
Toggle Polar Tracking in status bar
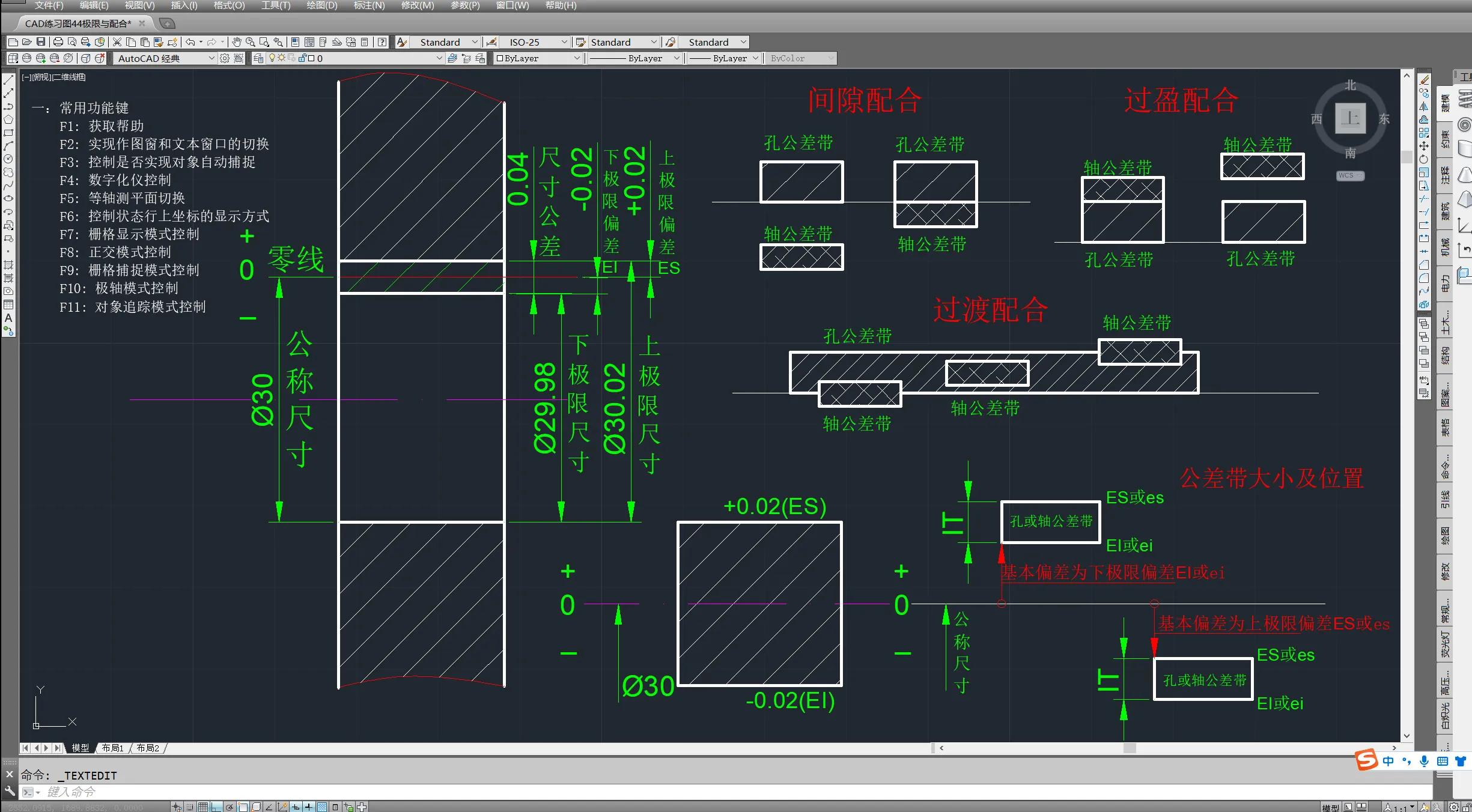(230, 807)
